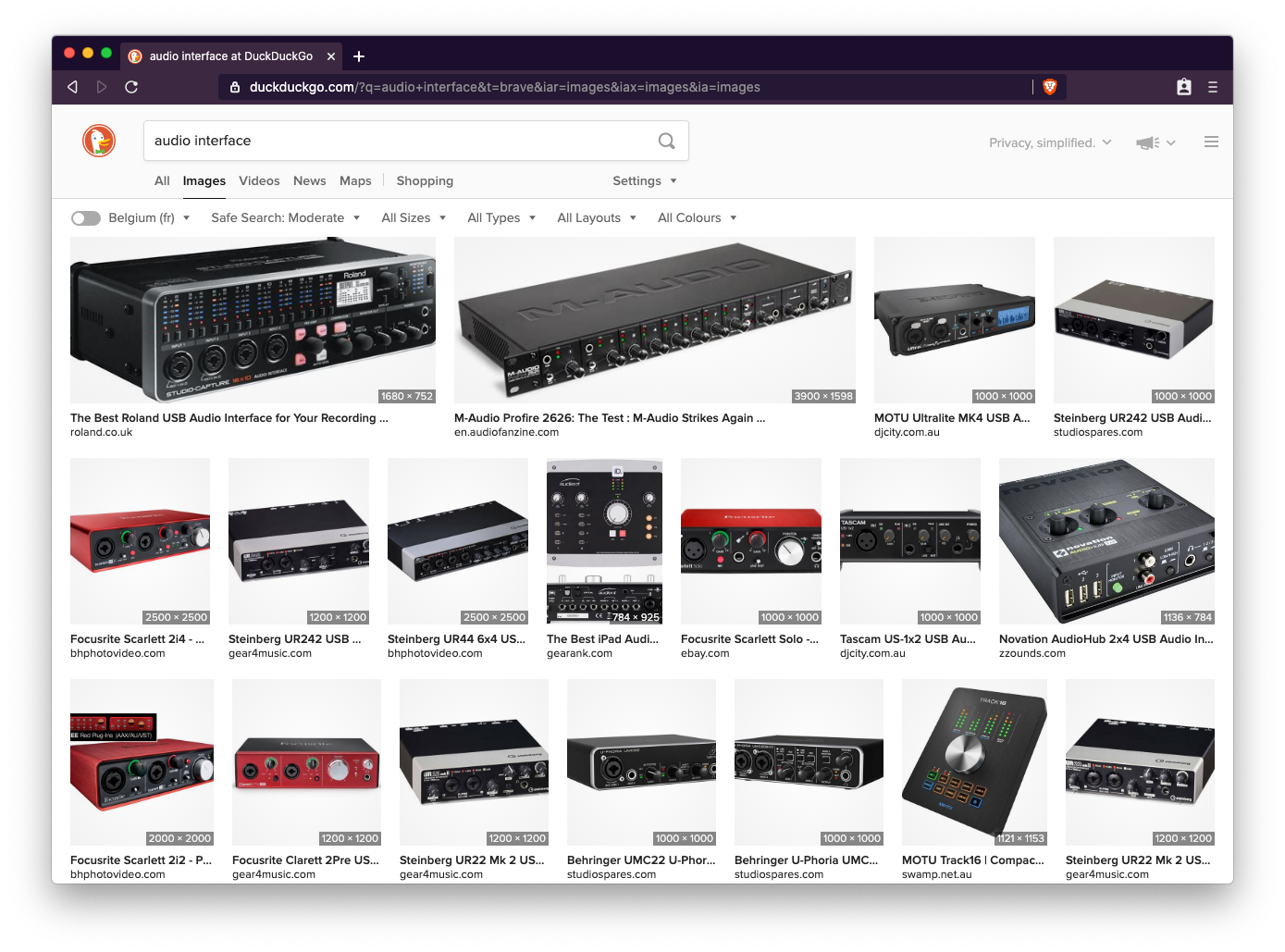Click Focusrite Scarlett 2i4 title
The height and width of the screenshot is (952, 1285).
point(138,639)
